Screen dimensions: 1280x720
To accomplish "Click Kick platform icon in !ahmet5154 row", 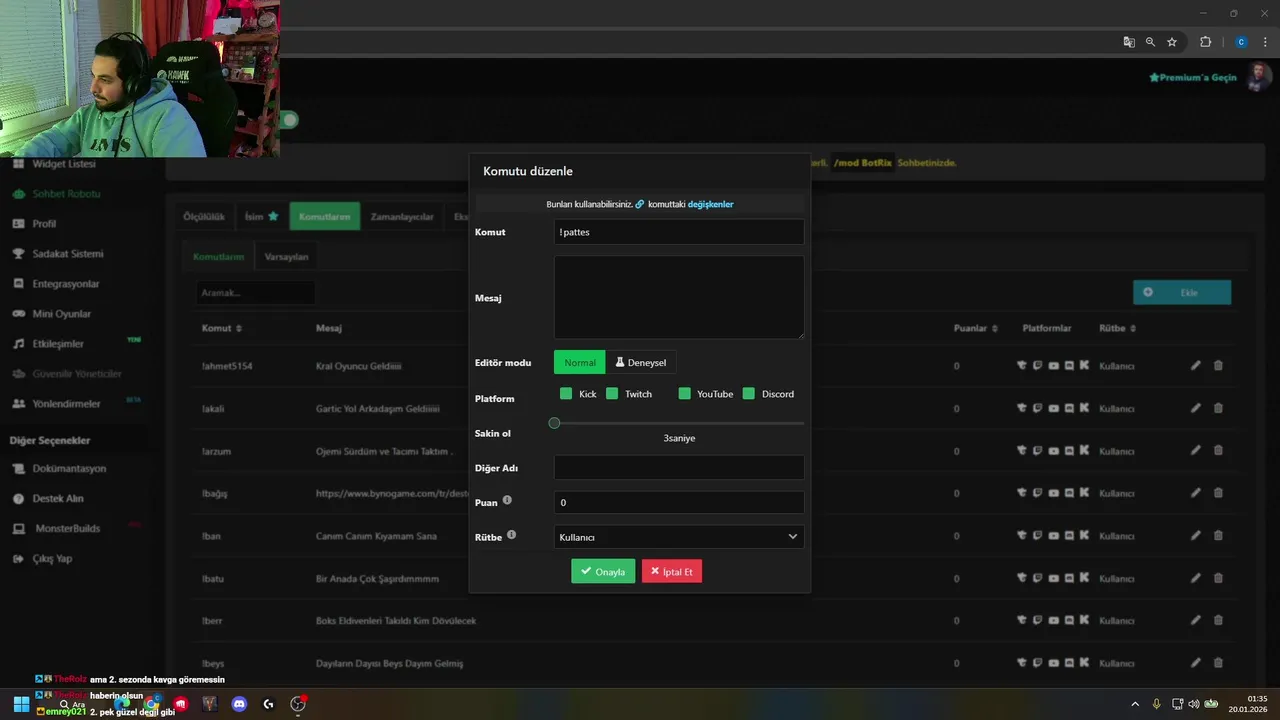I will 1084,366.
